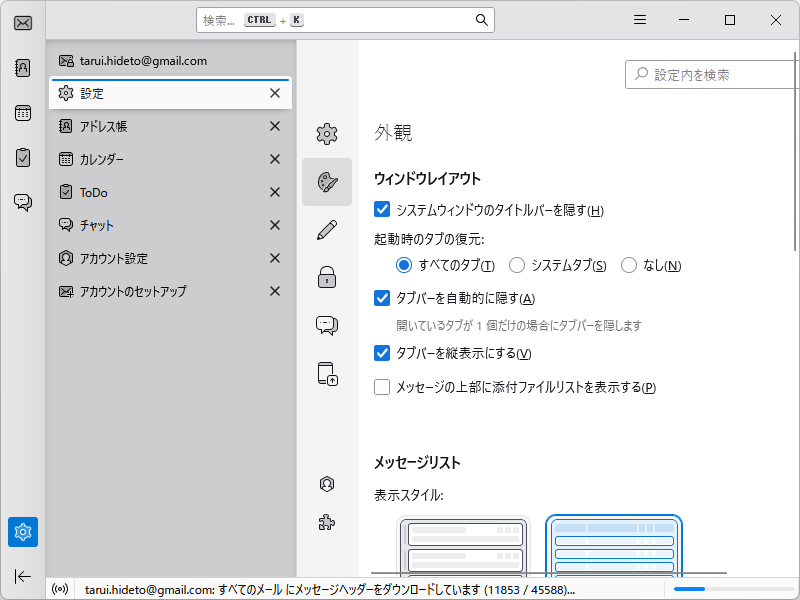
Task: Click the 設定内を検索 search field
Action: tap(712, 74)
